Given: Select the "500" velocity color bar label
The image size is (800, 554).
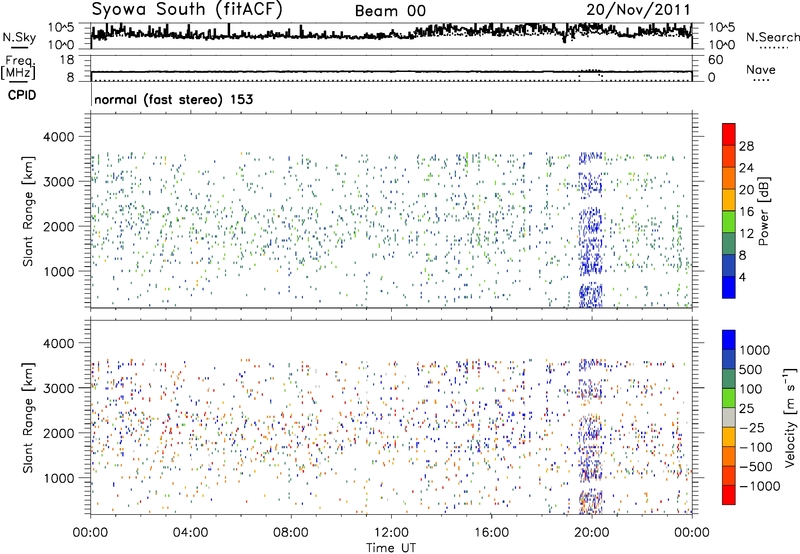Looking at the screenshot, I should click(x=751, y=370).
